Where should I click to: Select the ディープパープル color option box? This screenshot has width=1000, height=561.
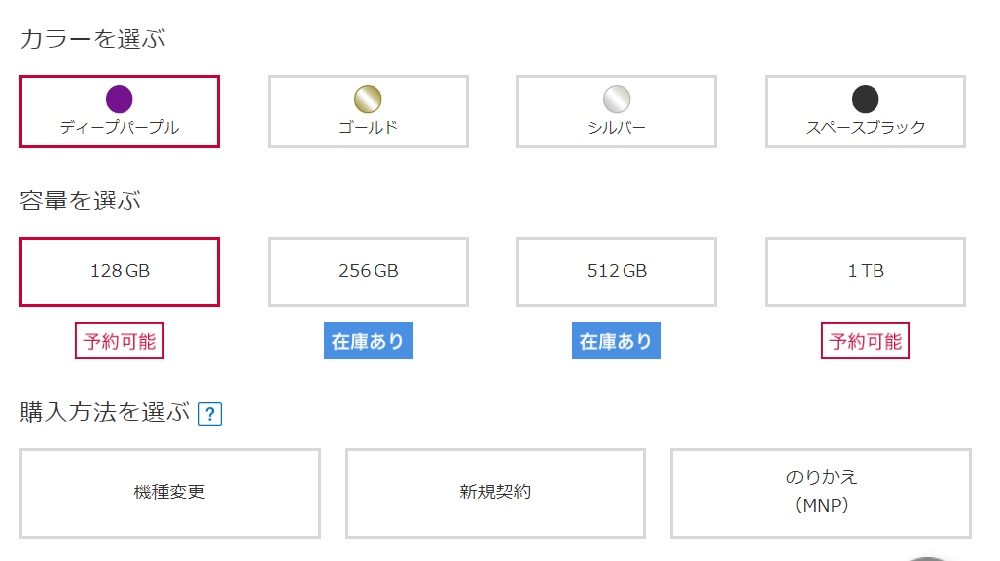(x=119, y=112)
